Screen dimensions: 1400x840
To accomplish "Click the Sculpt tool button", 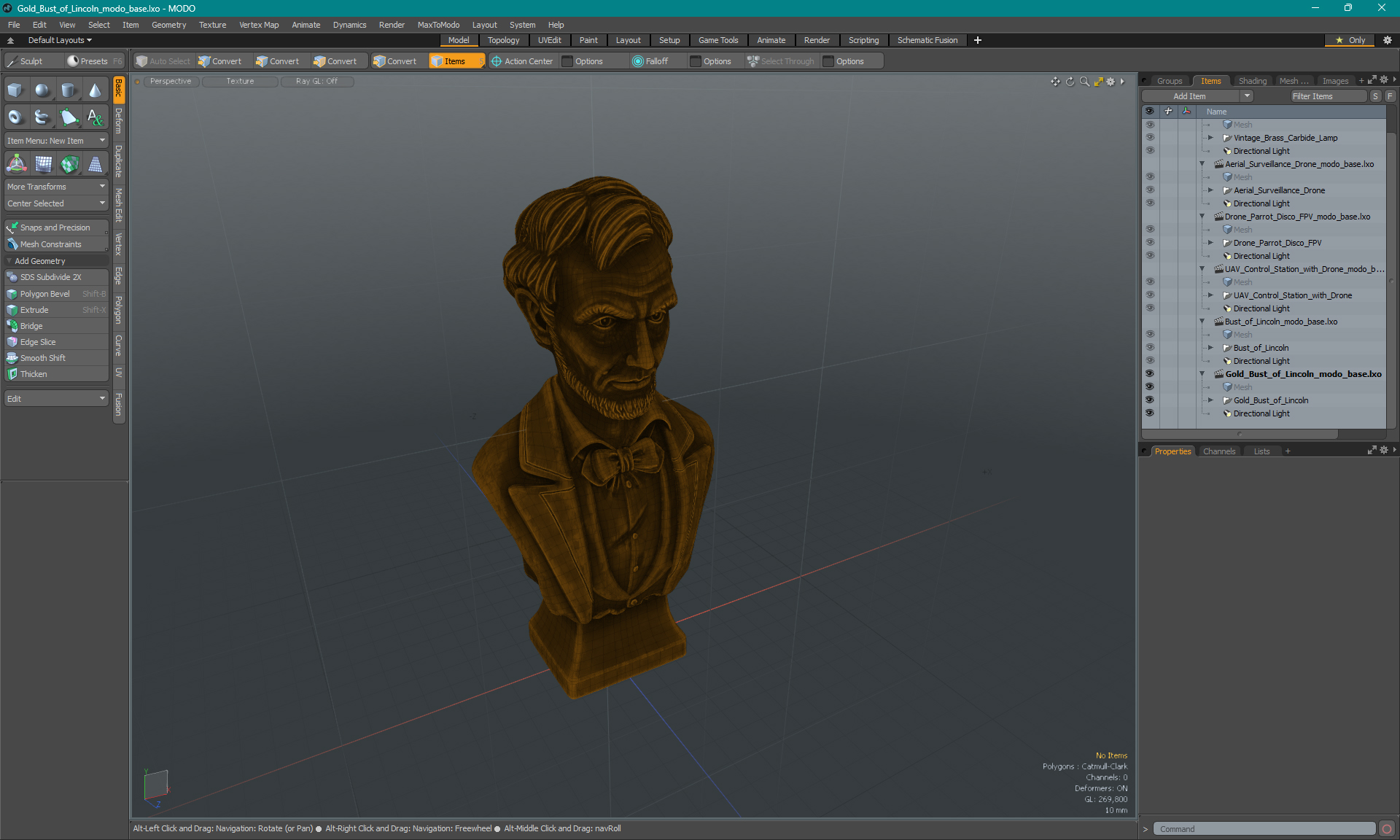I will [32, 61].
